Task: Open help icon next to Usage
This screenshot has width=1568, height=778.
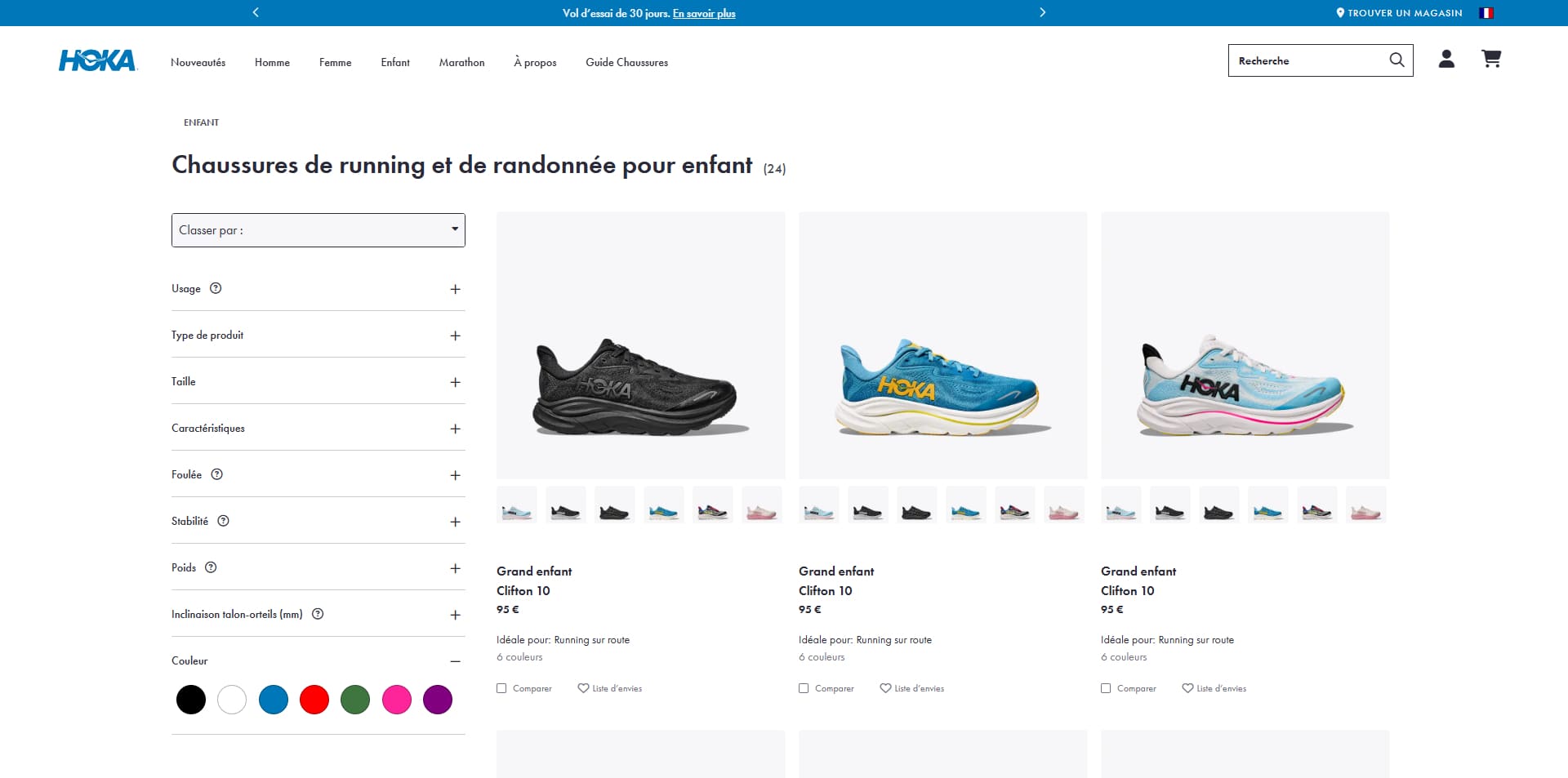Action: [x=216, y=288]
